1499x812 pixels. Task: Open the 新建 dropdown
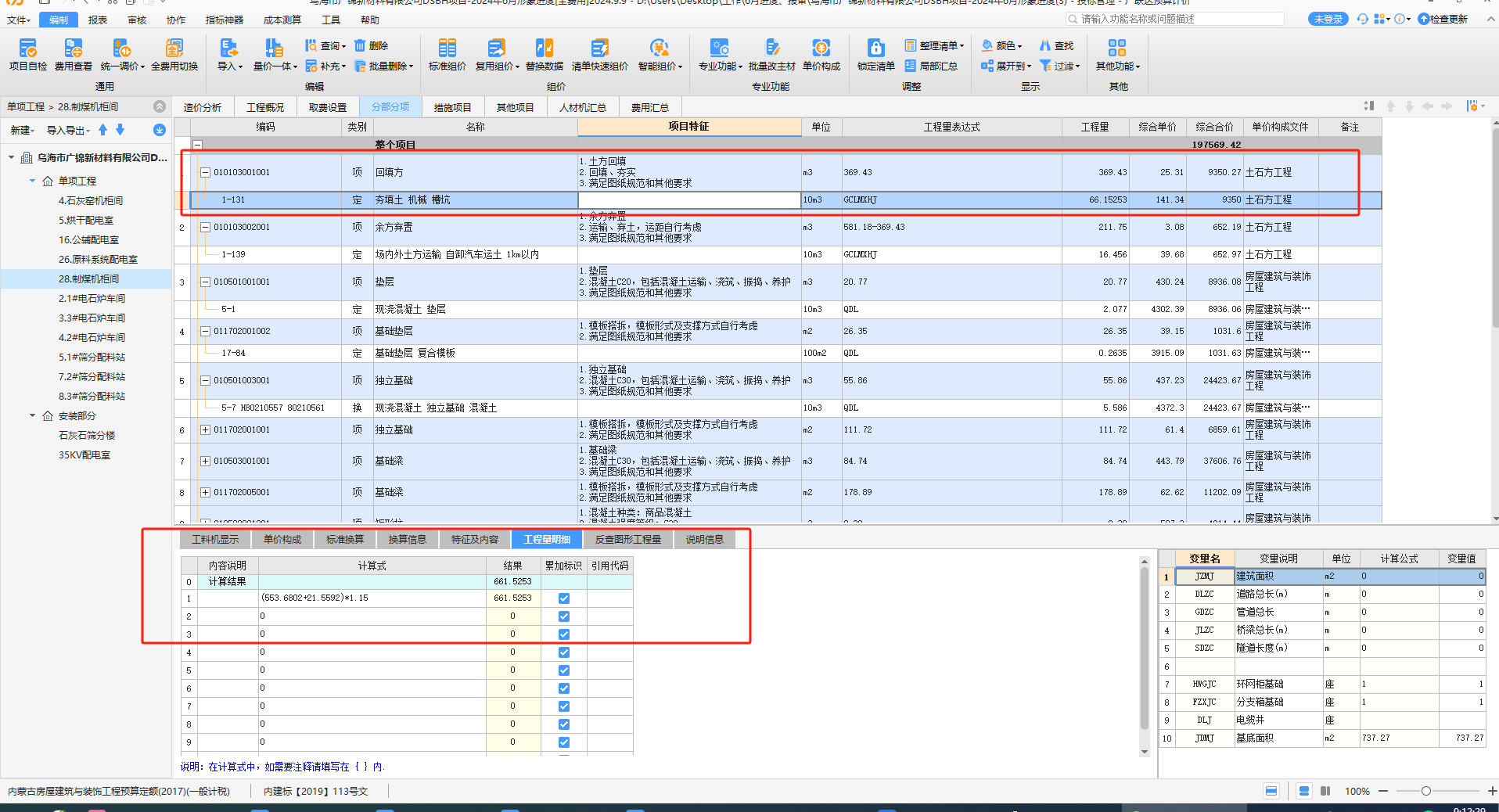pos(22,131)
